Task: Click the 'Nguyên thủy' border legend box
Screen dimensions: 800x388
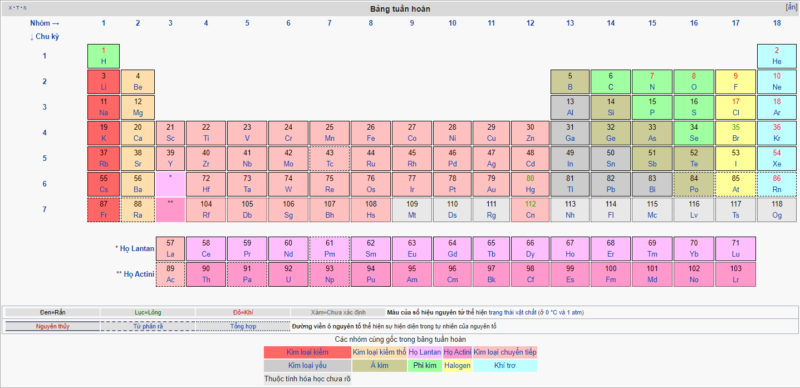Action: pos(53,326)
